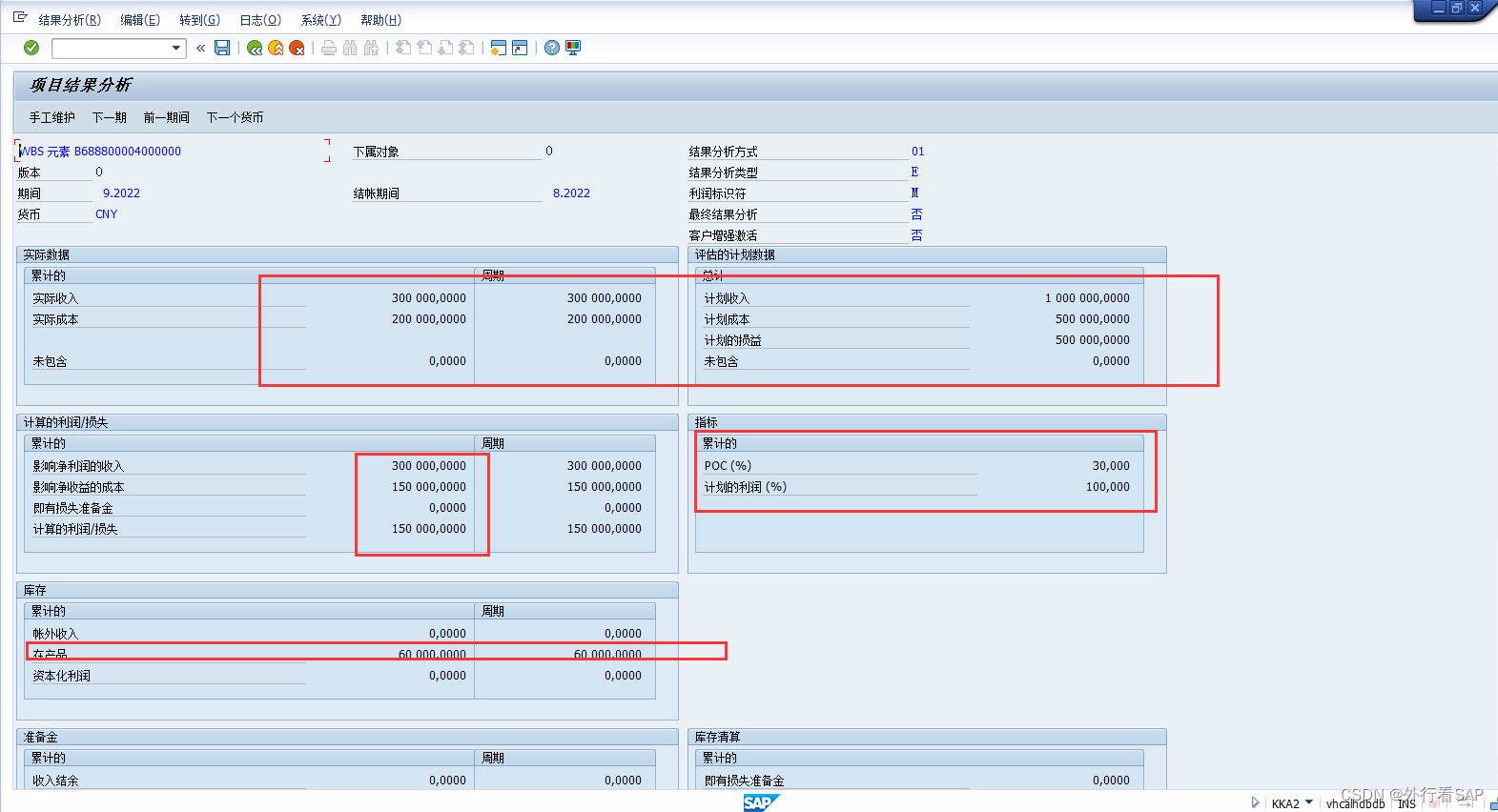Click the 客户增强激活 value 否
Image resolution: width=1498 pixels, height=812 pixels.
pos(916,234)
